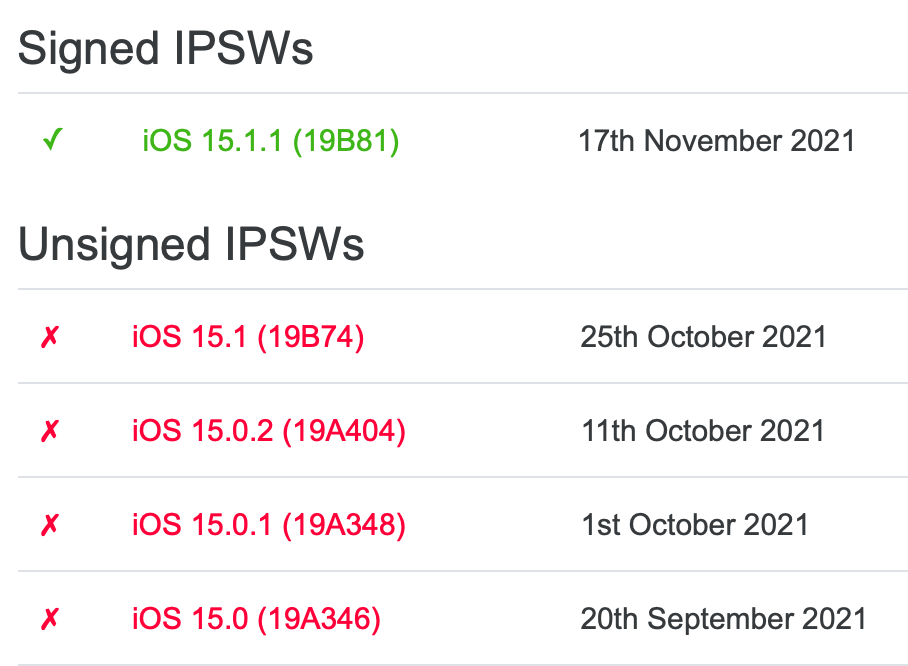Click the 17th November 2021 release date

tap(716, 141)
